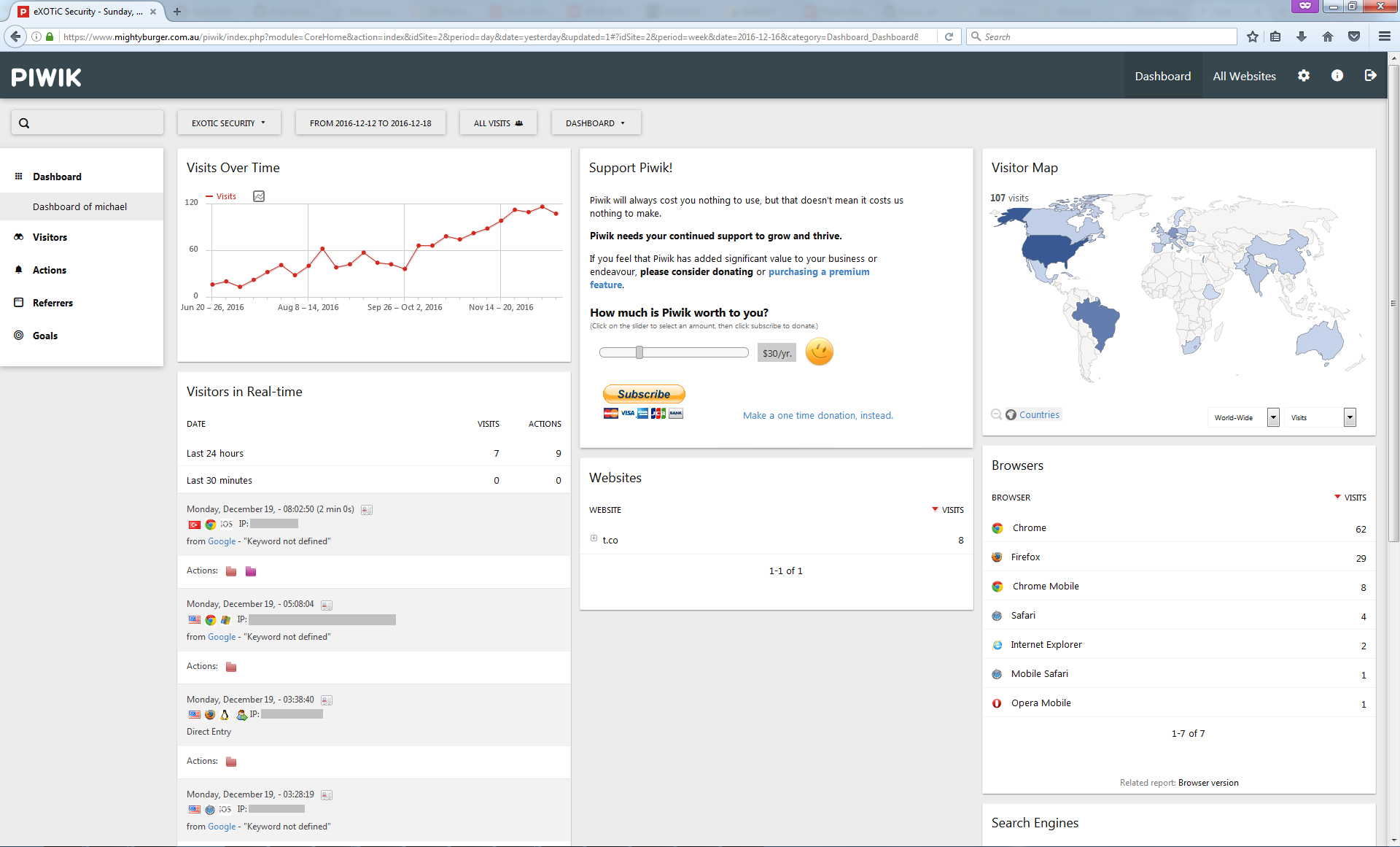Open the Dashboard dropdown menu
Image resolution: width=1400 pixels, height=847 pixels.
[x=596, y=123]
